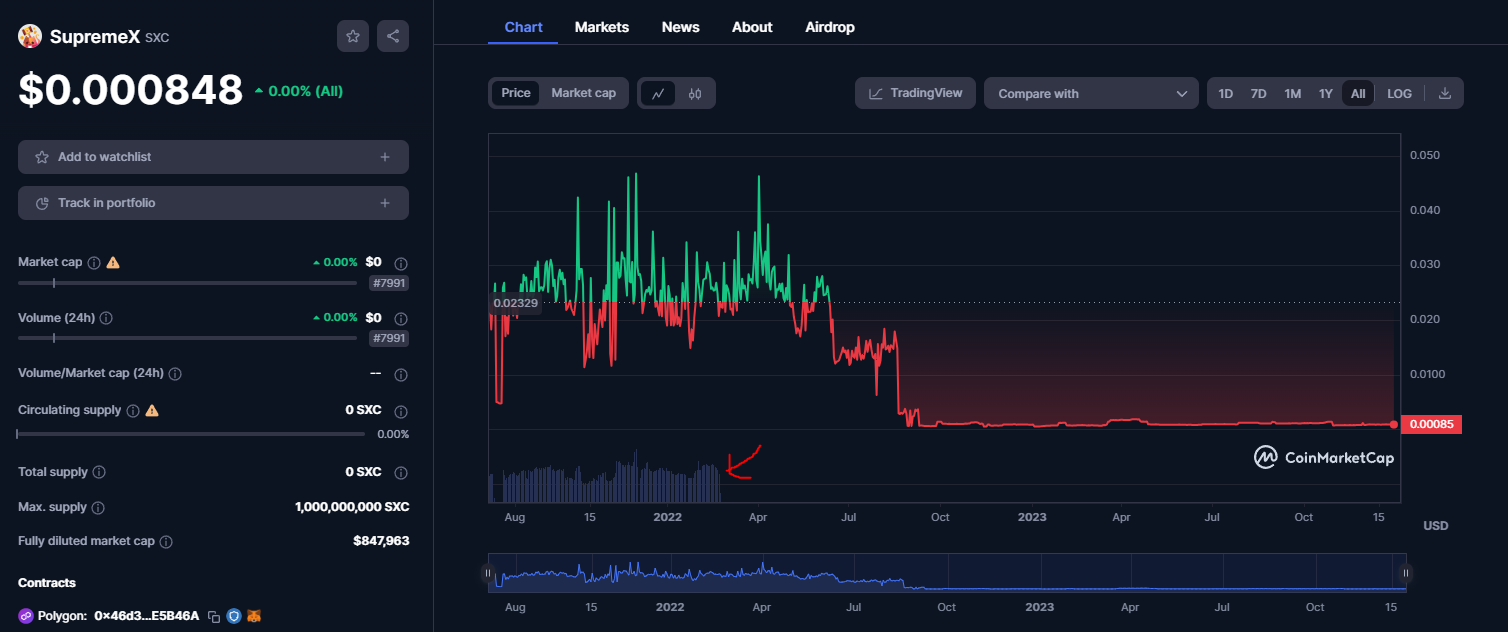Set chart range to 1M
The width and height of the screenshot is (1508, 632).
click(x=1292, y=93)
